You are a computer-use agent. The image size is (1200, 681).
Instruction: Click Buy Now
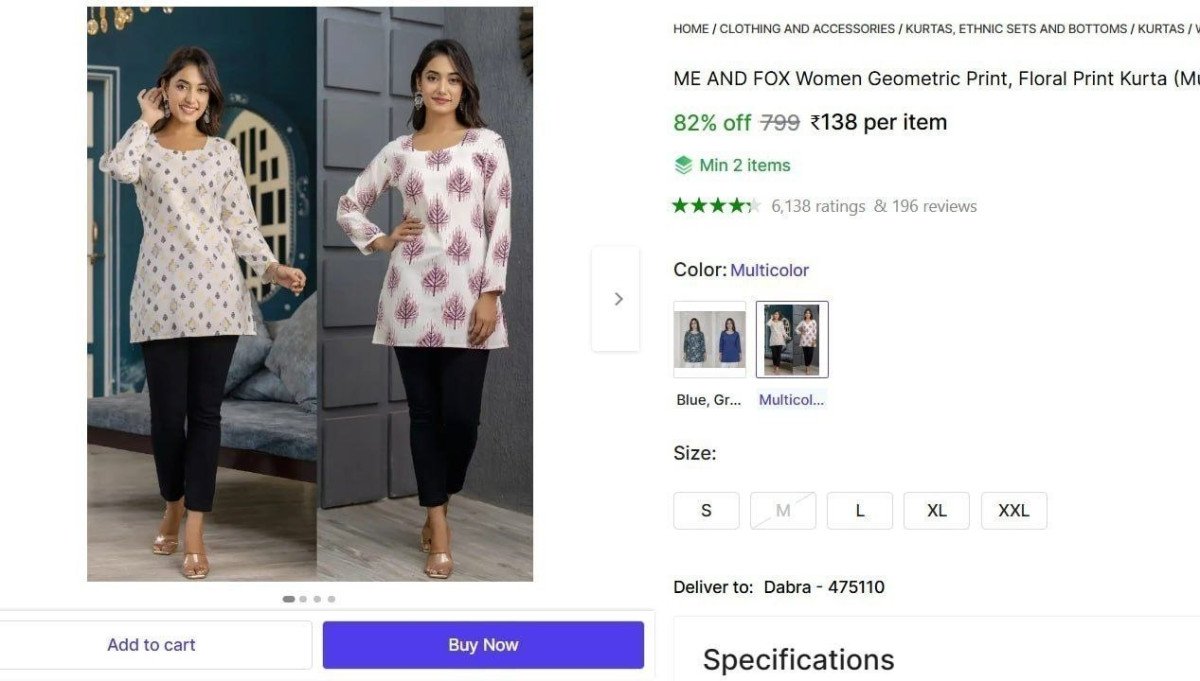pyautogui.click(x=483, y=644)
